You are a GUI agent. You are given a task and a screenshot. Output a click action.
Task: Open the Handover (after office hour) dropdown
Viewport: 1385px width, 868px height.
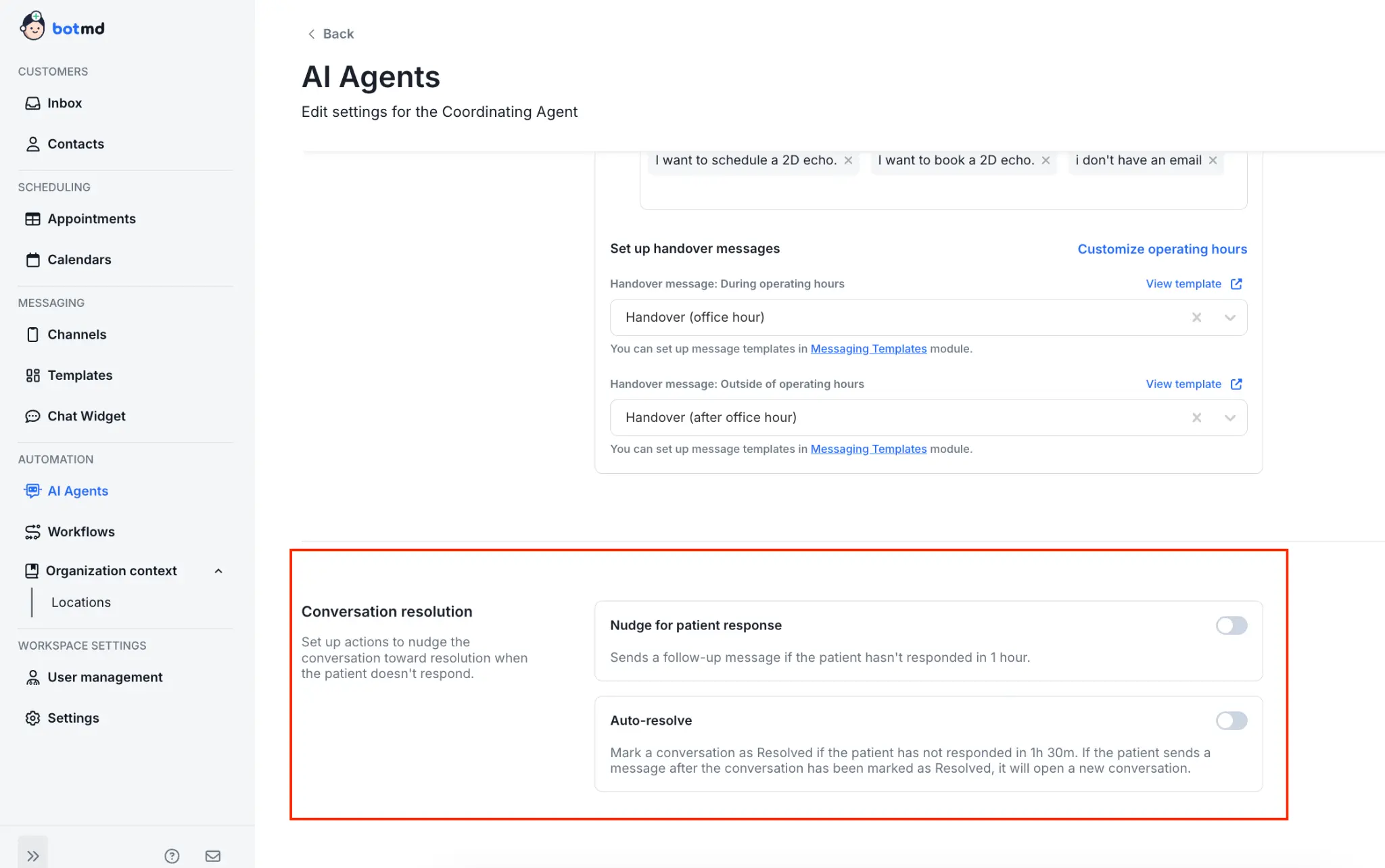coord(1229,417)
